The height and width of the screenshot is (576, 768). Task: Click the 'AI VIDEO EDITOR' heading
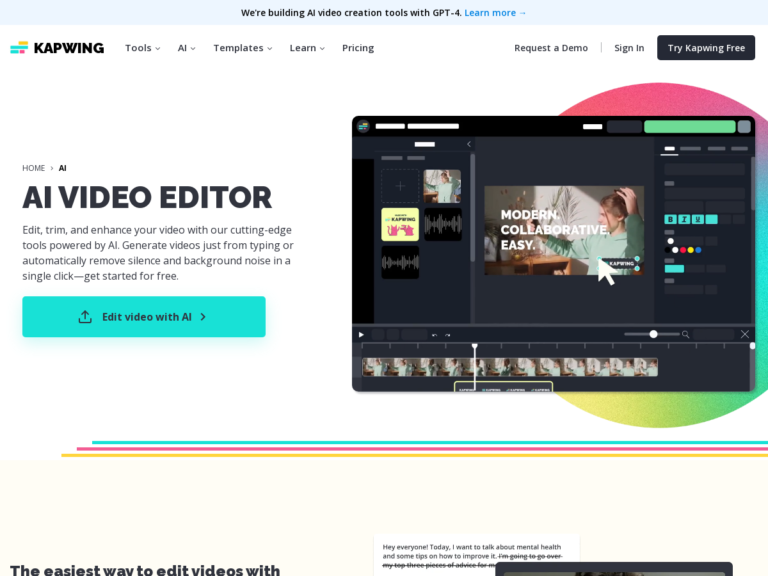coord(147,197)
